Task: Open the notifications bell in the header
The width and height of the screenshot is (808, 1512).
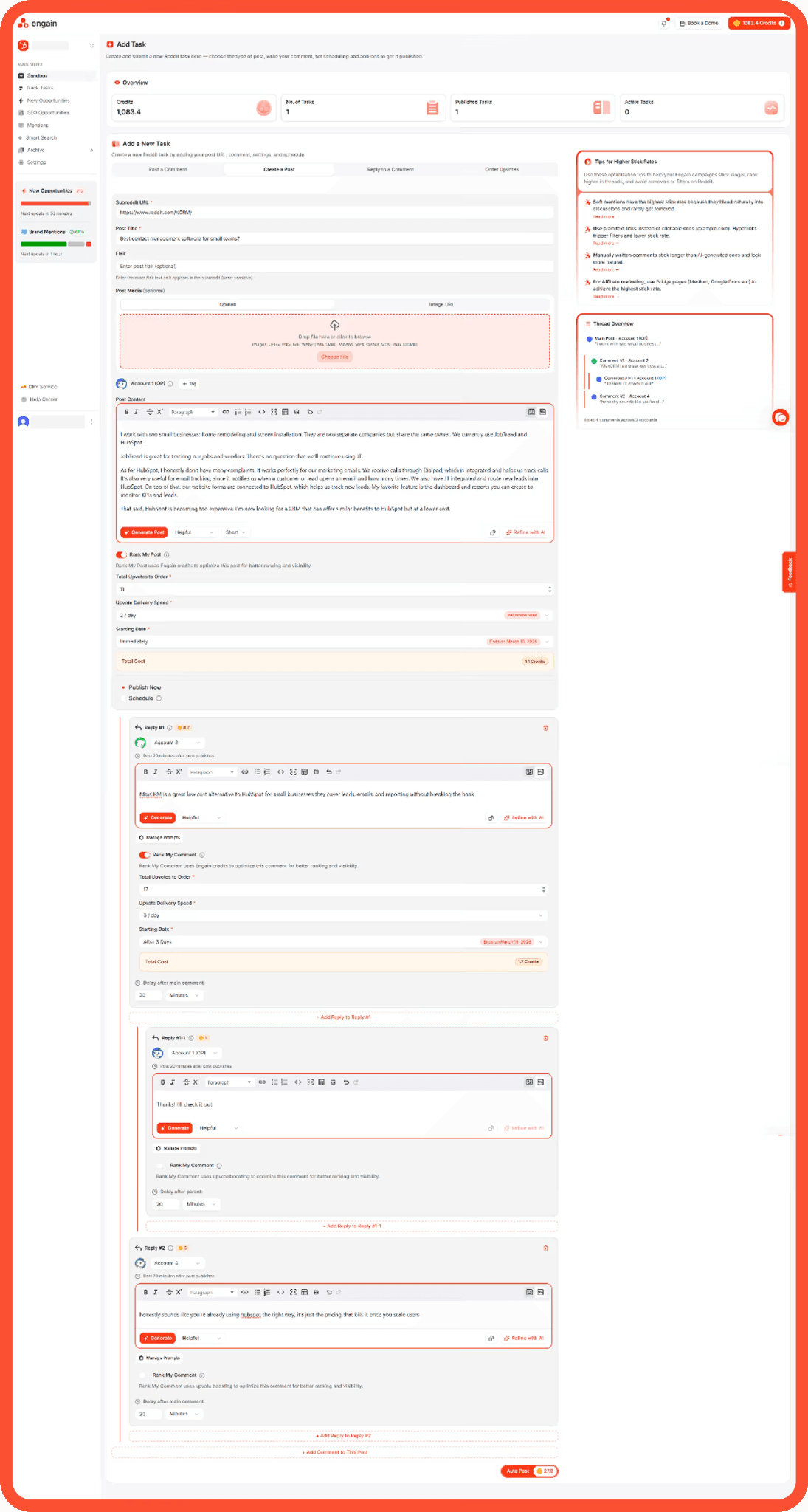Action: [663, 23]
